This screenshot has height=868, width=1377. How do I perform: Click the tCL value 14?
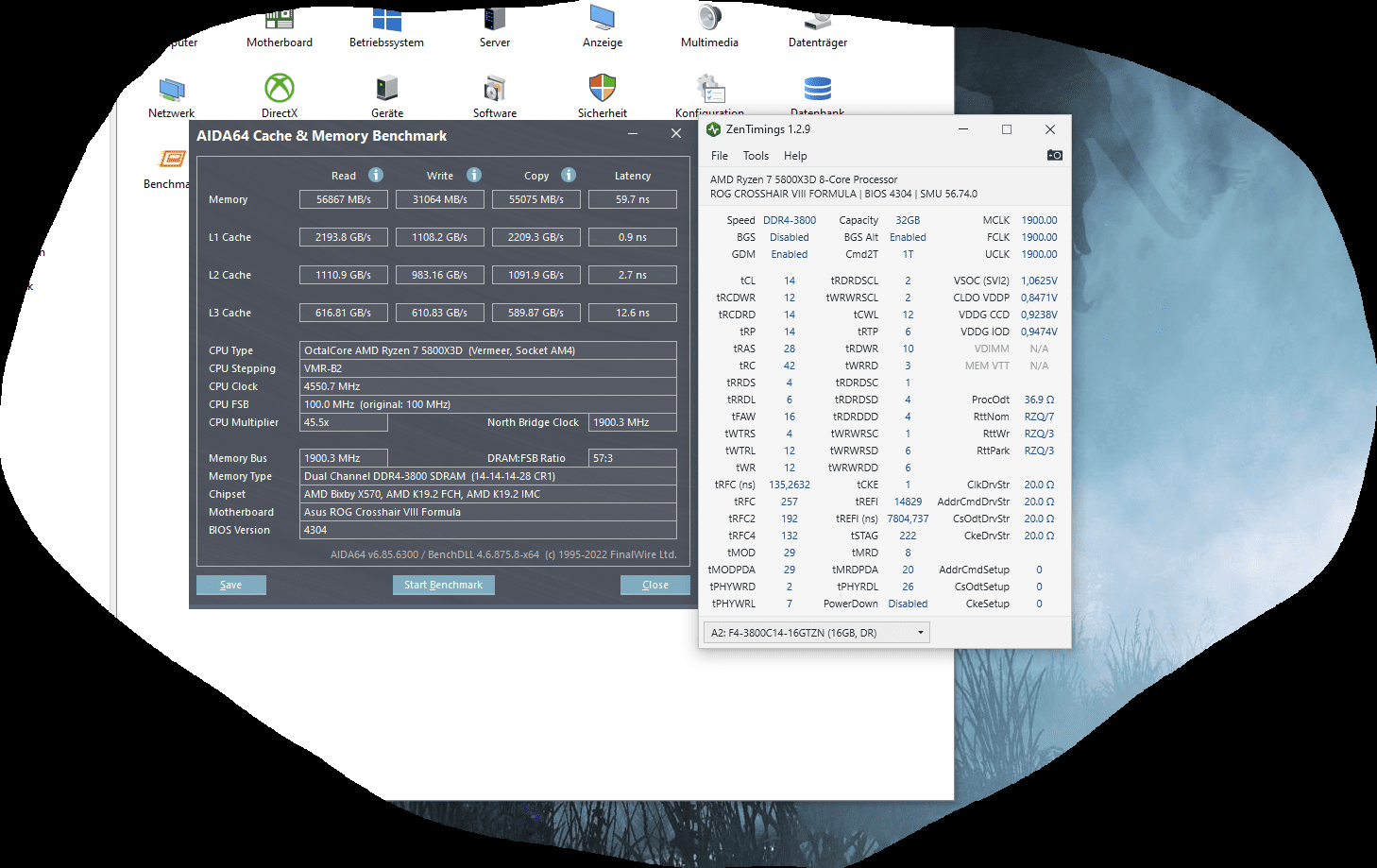pyautogui.click(x=790, y=281)
